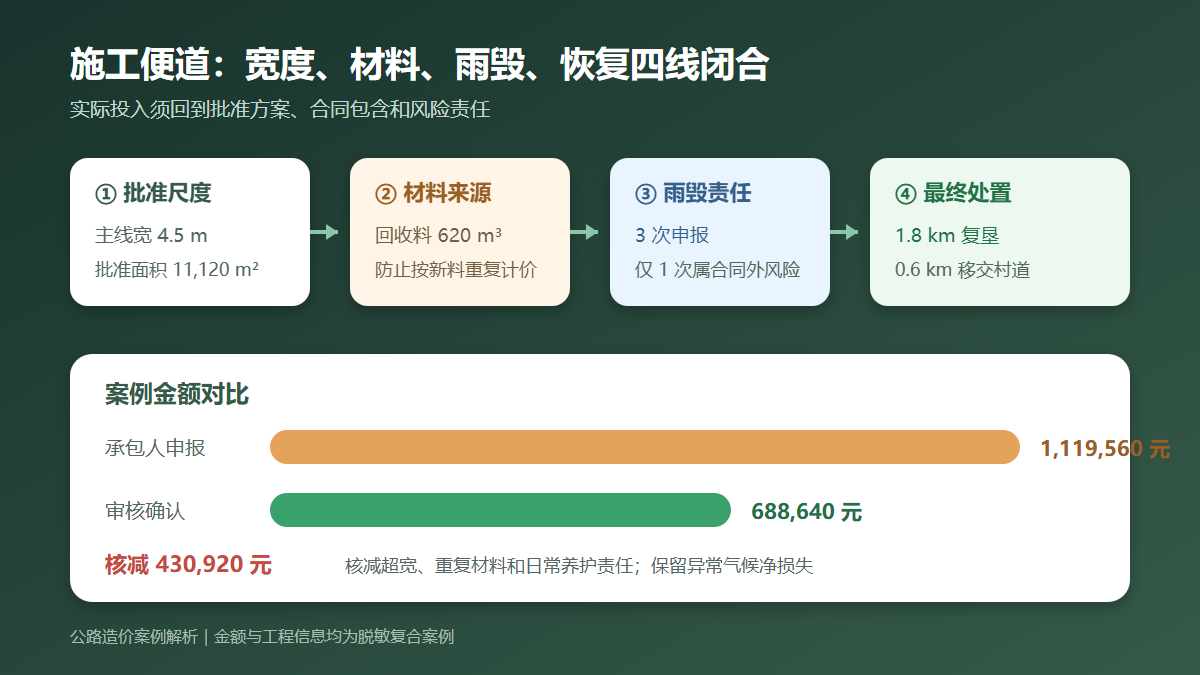Click the heading 案例金额对比
The width and height of the screenshot is (1200, 675).
(177, 394)
